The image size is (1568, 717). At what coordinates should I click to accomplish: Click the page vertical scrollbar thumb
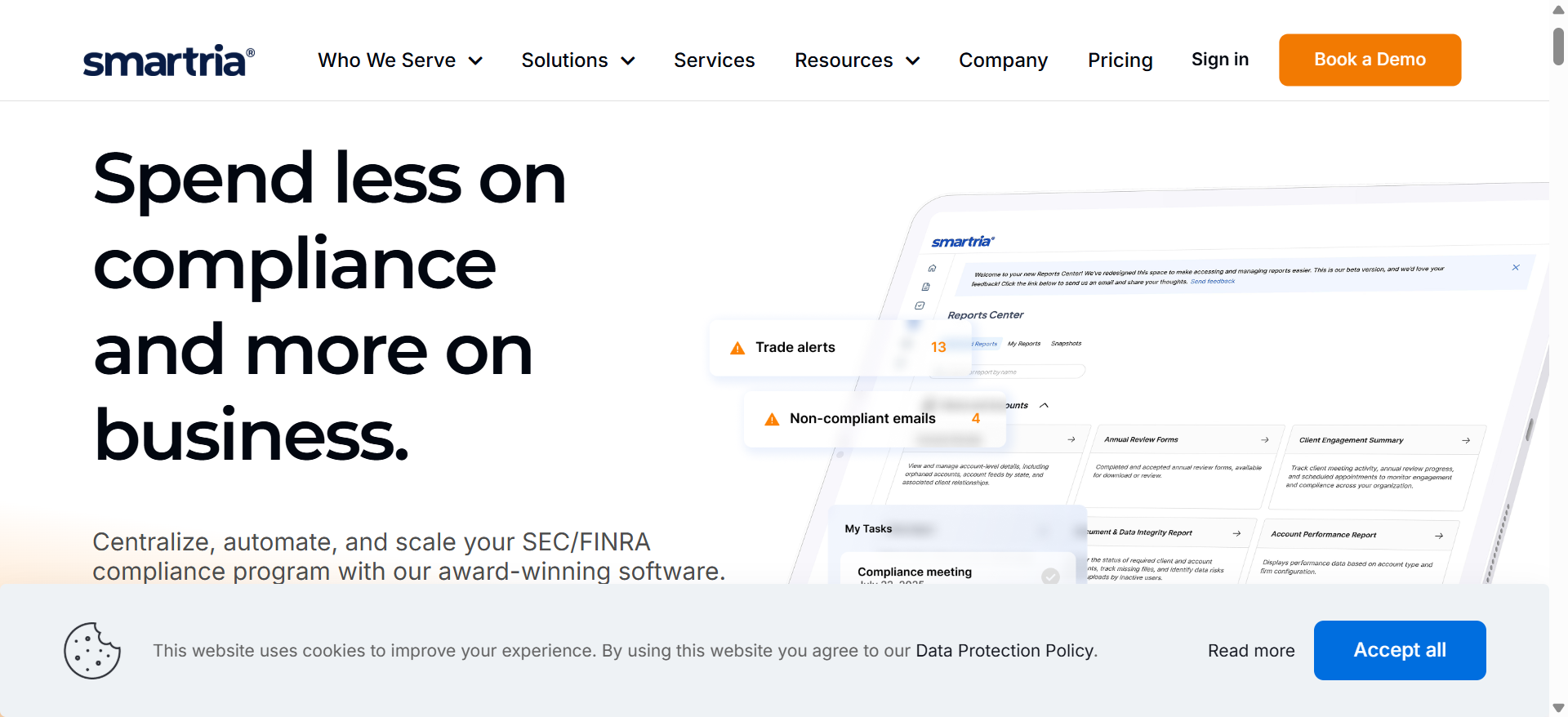[x=1558, y=46]
